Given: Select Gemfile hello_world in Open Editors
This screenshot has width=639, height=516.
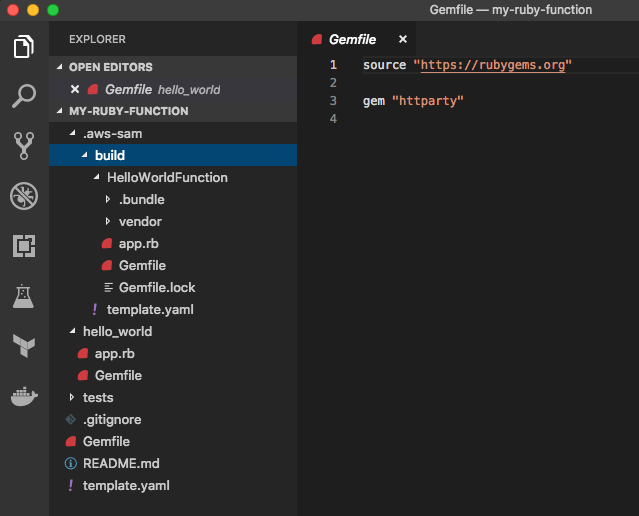Looking at the screenshot, I should tap(173, 89).
